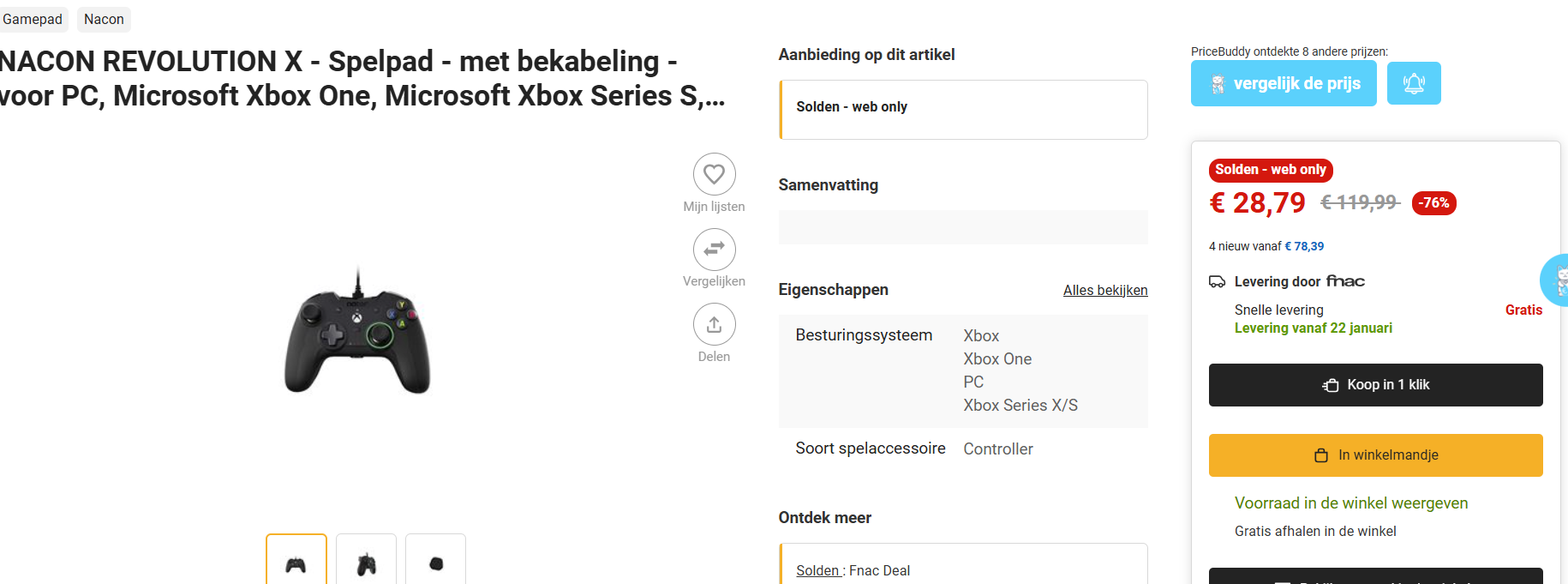The width and height of the screenshot is (1568, 584).
Task: Click the PriceBuddy price alert bell
Action: coord(1413,83)
